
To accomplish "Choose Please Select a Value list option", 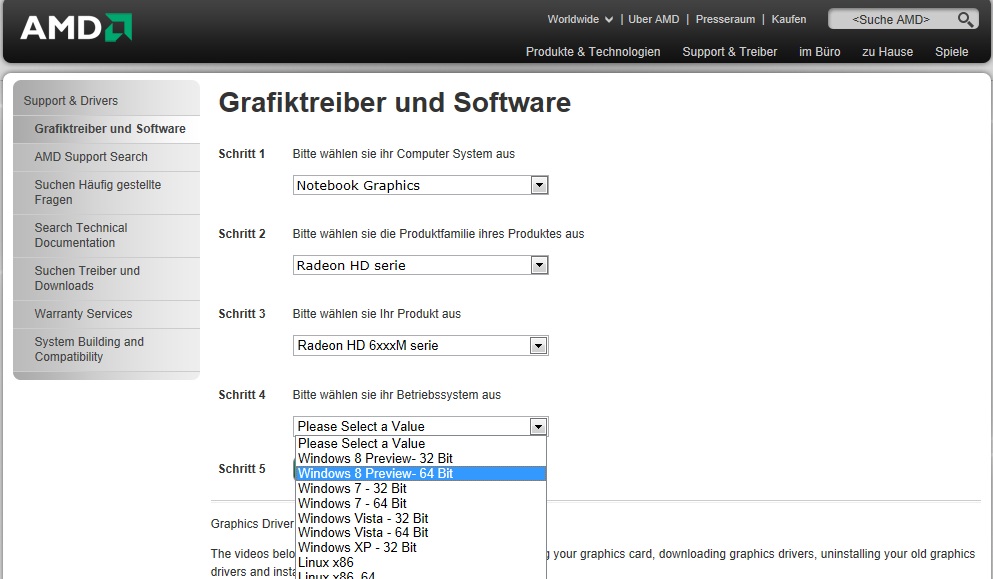I will click(421, 443).
